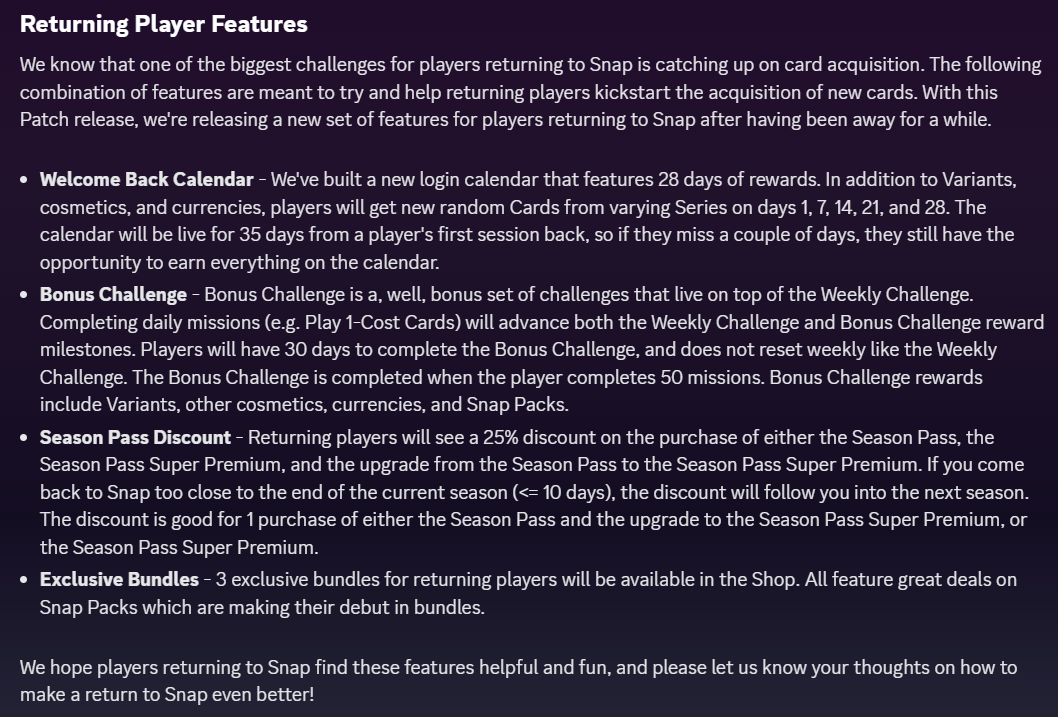Click the bullet before Welcome Back Calendar
The image size is (1058, 717).
(x=24, y=180)
